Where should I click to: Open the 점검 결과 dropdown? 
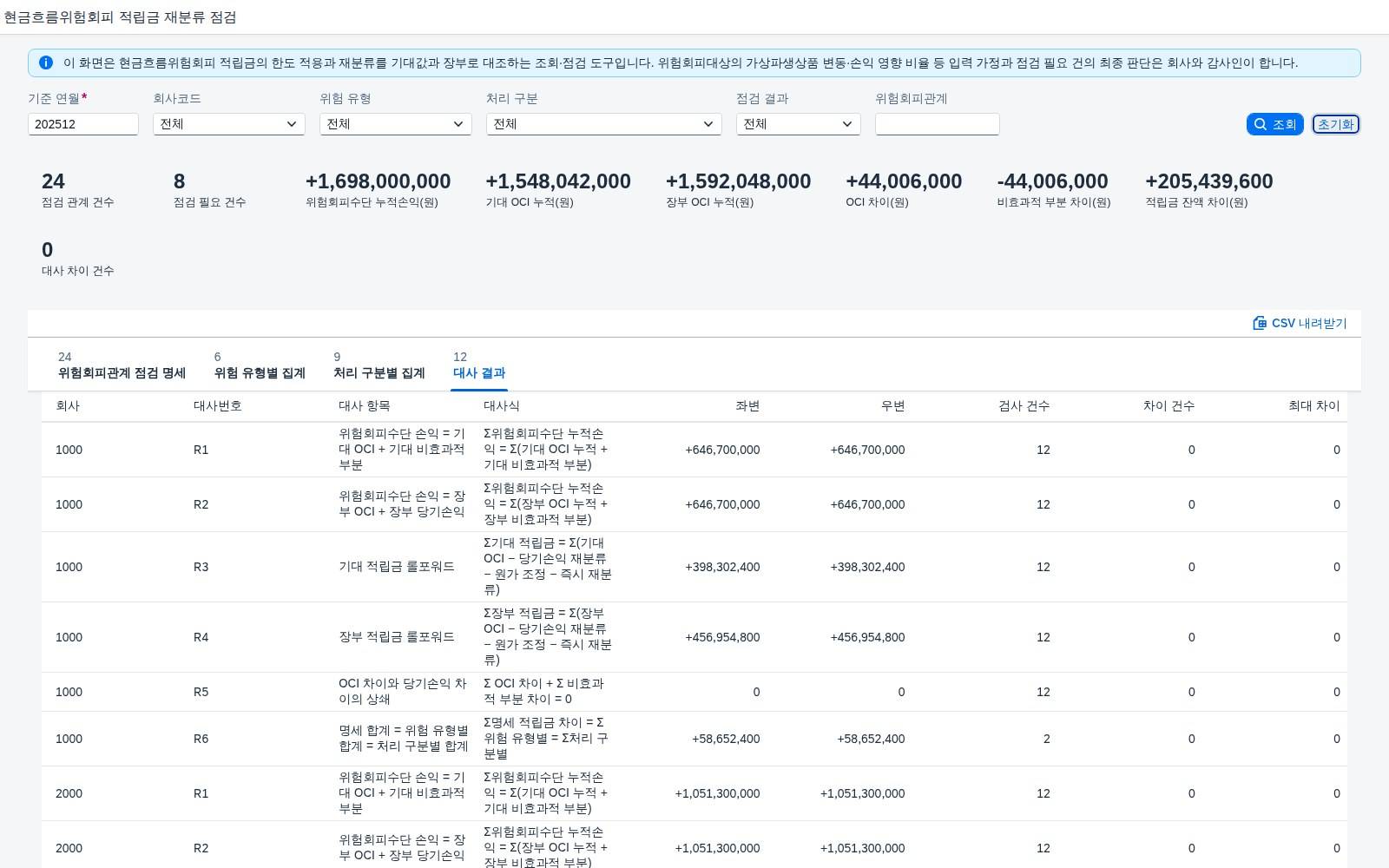[x=799, y=124]
